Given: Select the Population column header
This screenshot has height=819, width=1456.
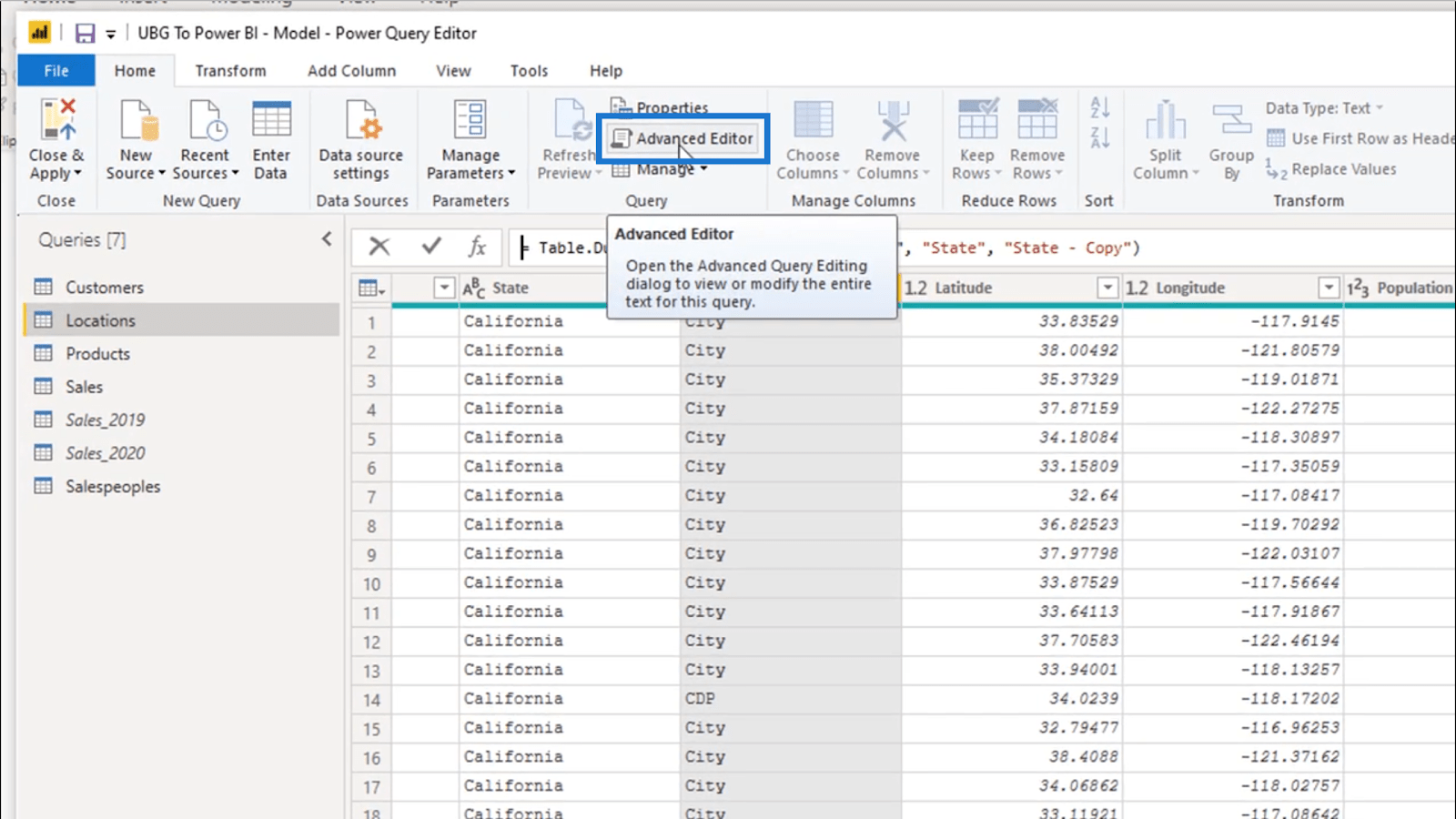Looking at the screenshot, I should click(1400, 288).
